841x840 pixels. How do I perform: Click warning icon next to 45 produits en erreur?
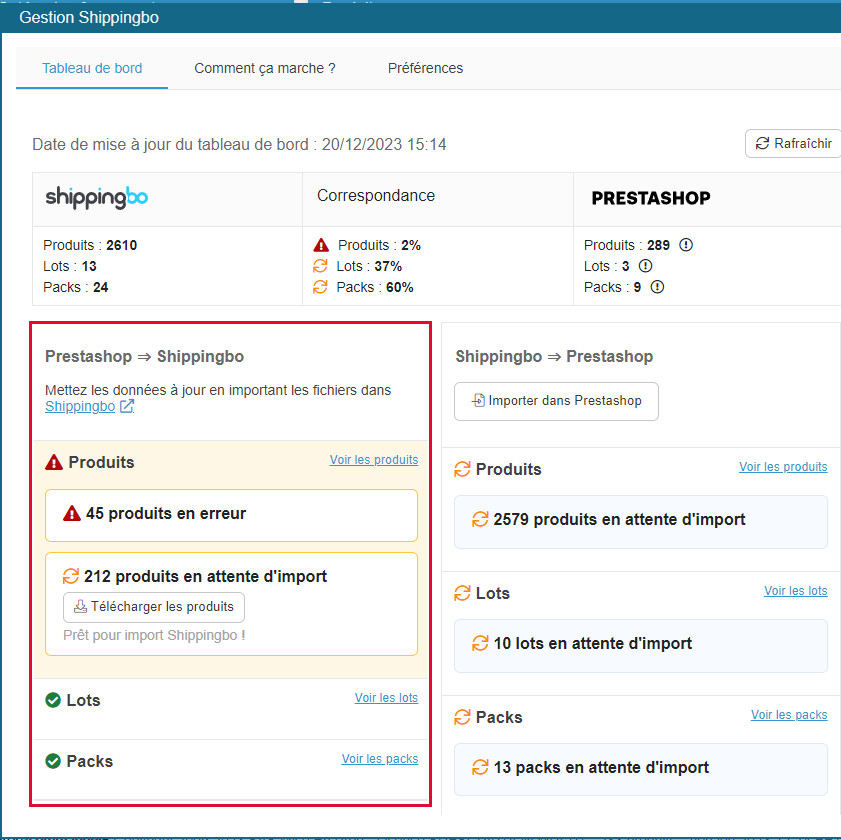(x=72, y=513)
